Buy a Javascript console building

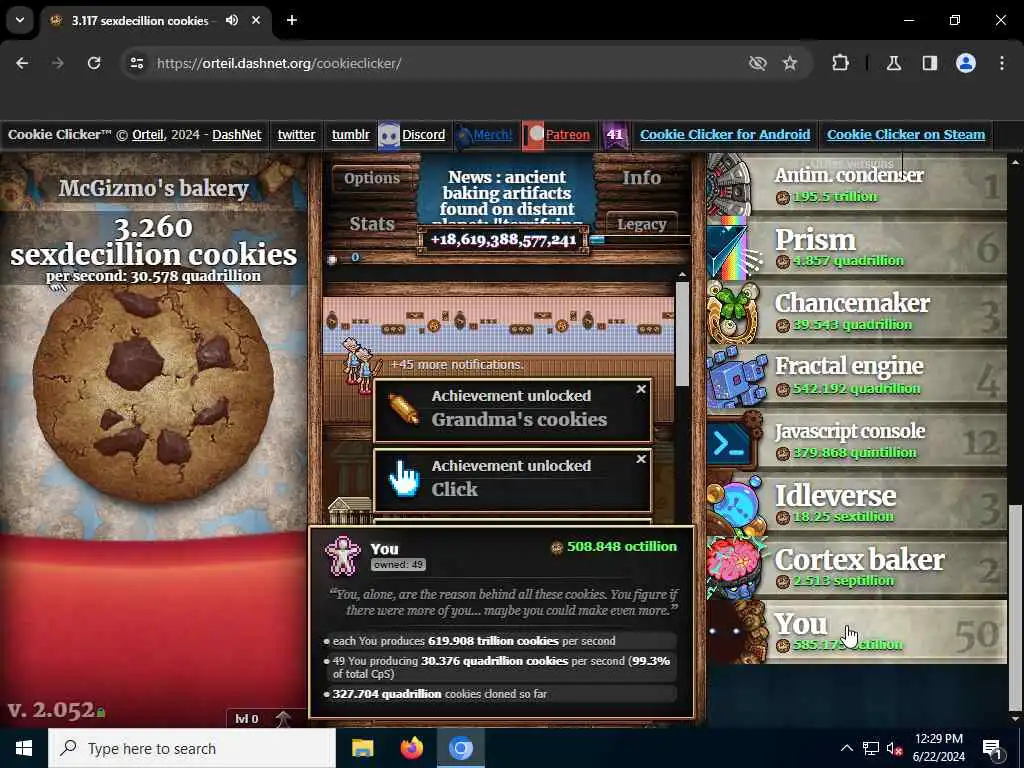(857, 440)
